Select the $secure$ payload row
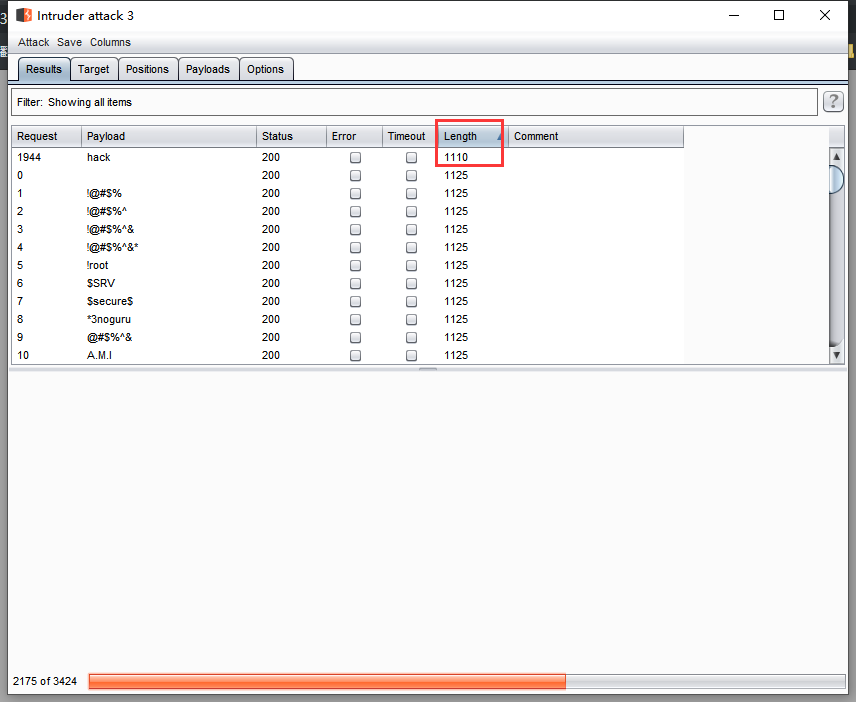This screenshot has height=702, width=856. point(347,301)
